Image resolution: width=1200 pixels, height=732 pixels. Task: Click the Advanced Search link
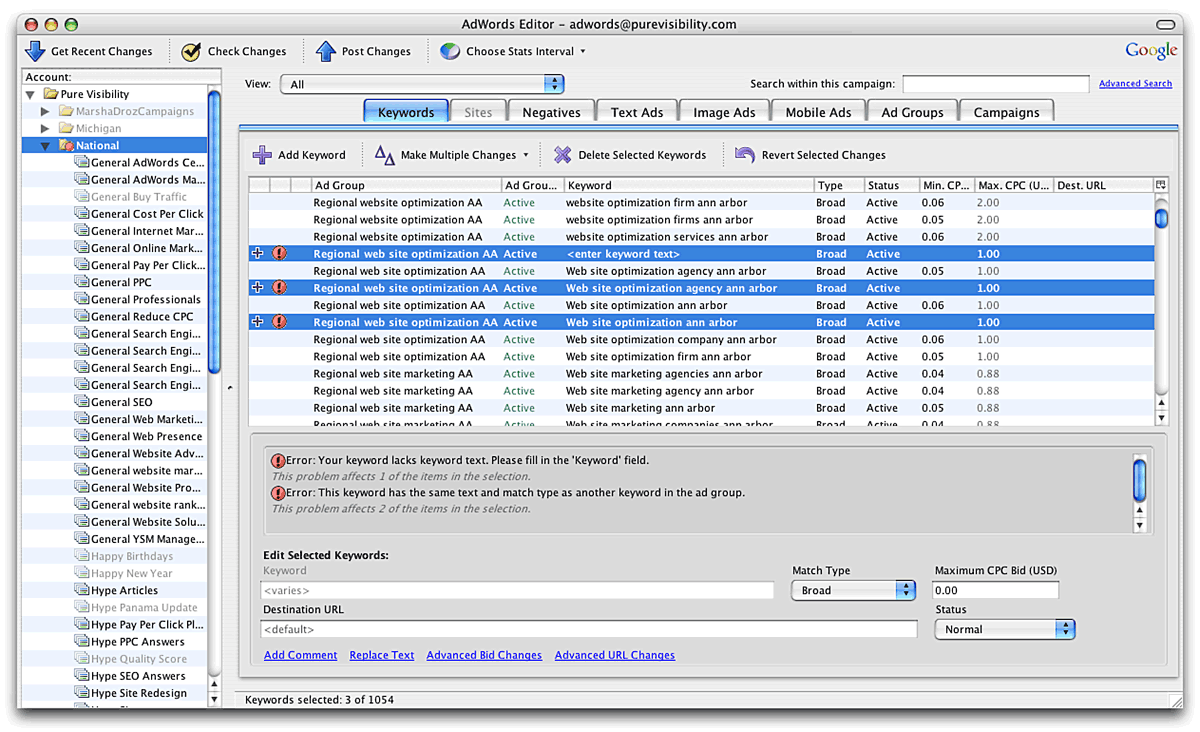click(x=1135, y=84)
